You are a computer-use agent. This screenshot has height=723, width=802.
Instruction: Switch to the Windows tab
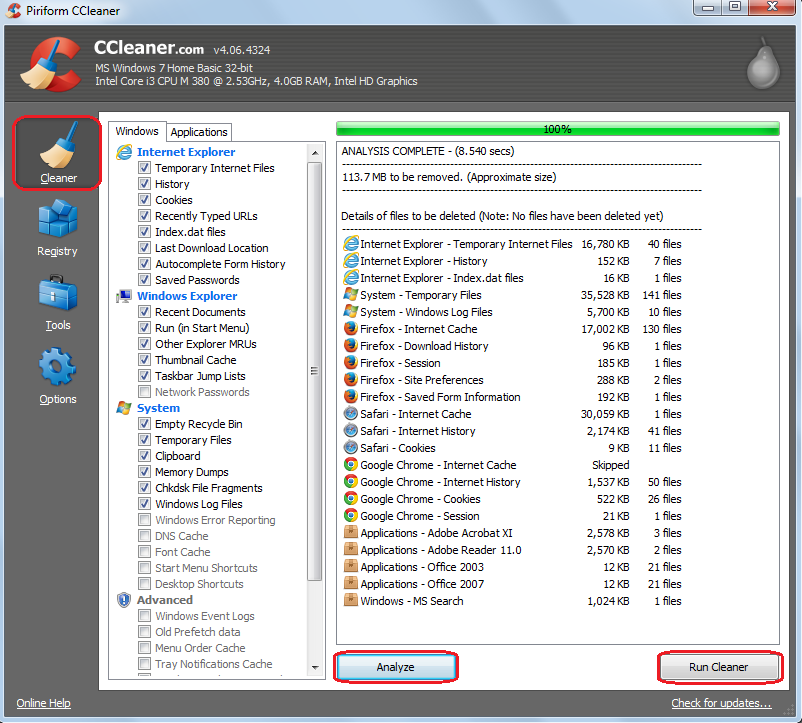(x=137, y=131)
